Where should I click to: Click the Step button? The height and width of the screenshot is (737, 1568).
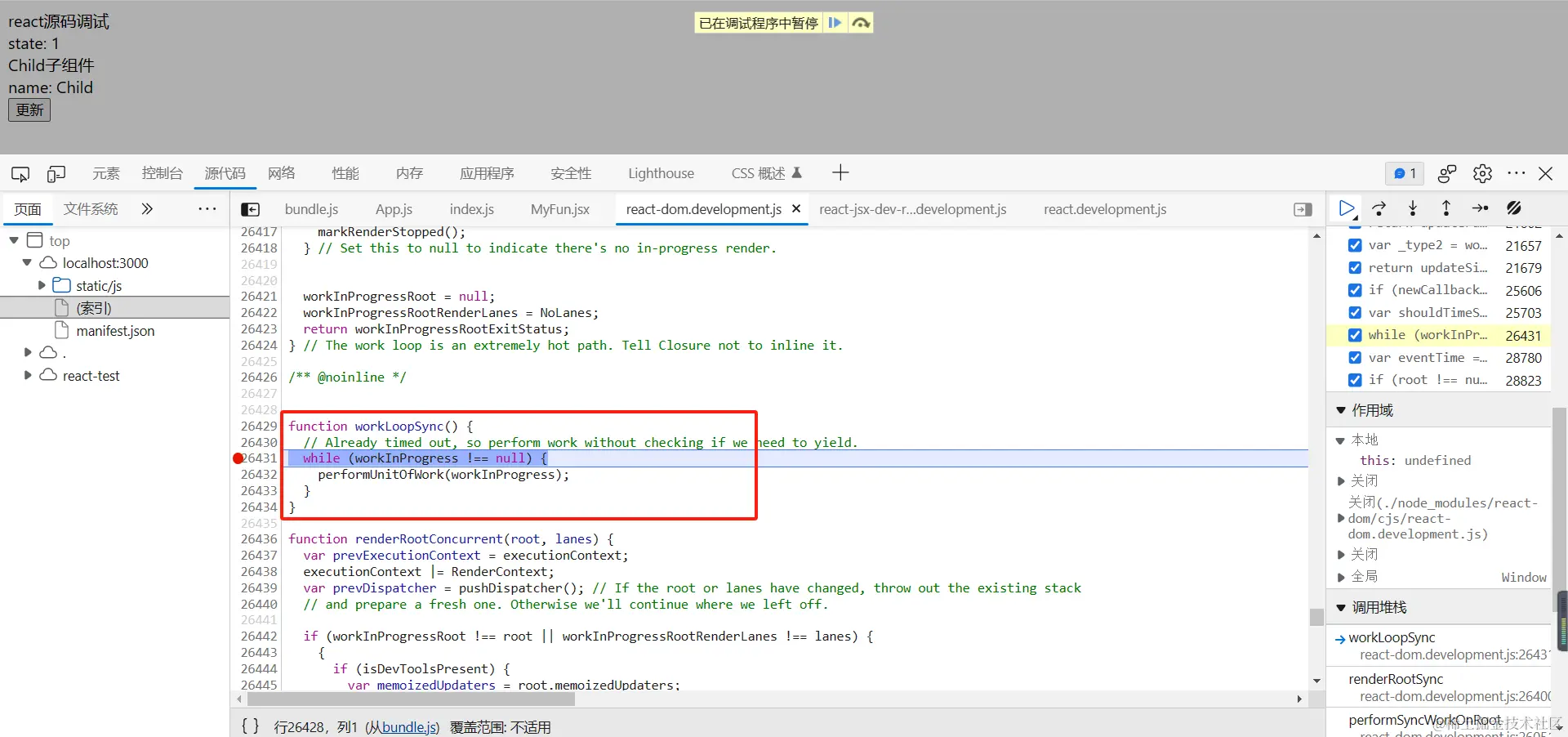pos(1480,208)
